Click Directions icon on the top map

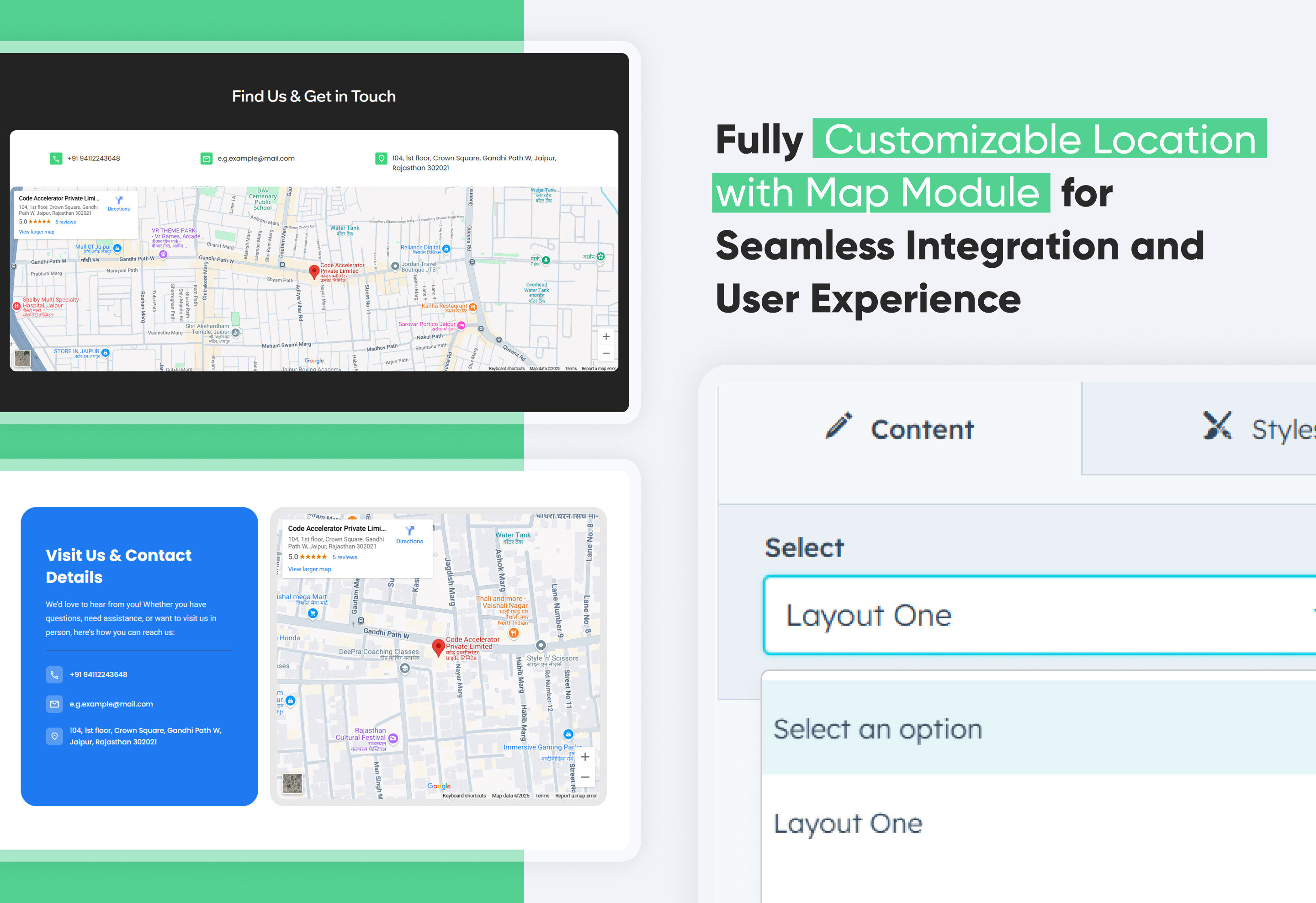(119, 201)
